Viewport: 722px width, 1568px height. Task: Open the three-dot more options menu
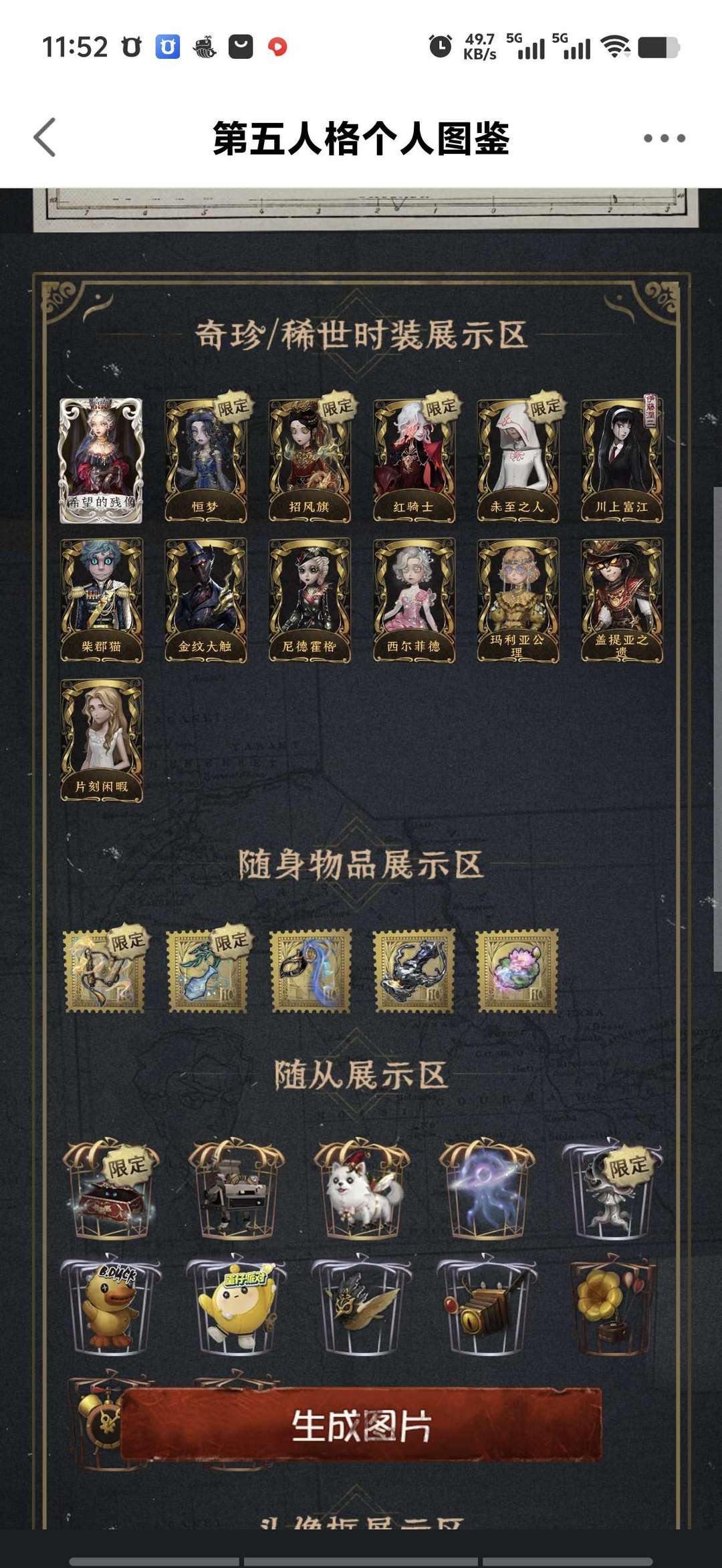pyautogui.click(x=664, y=138)
